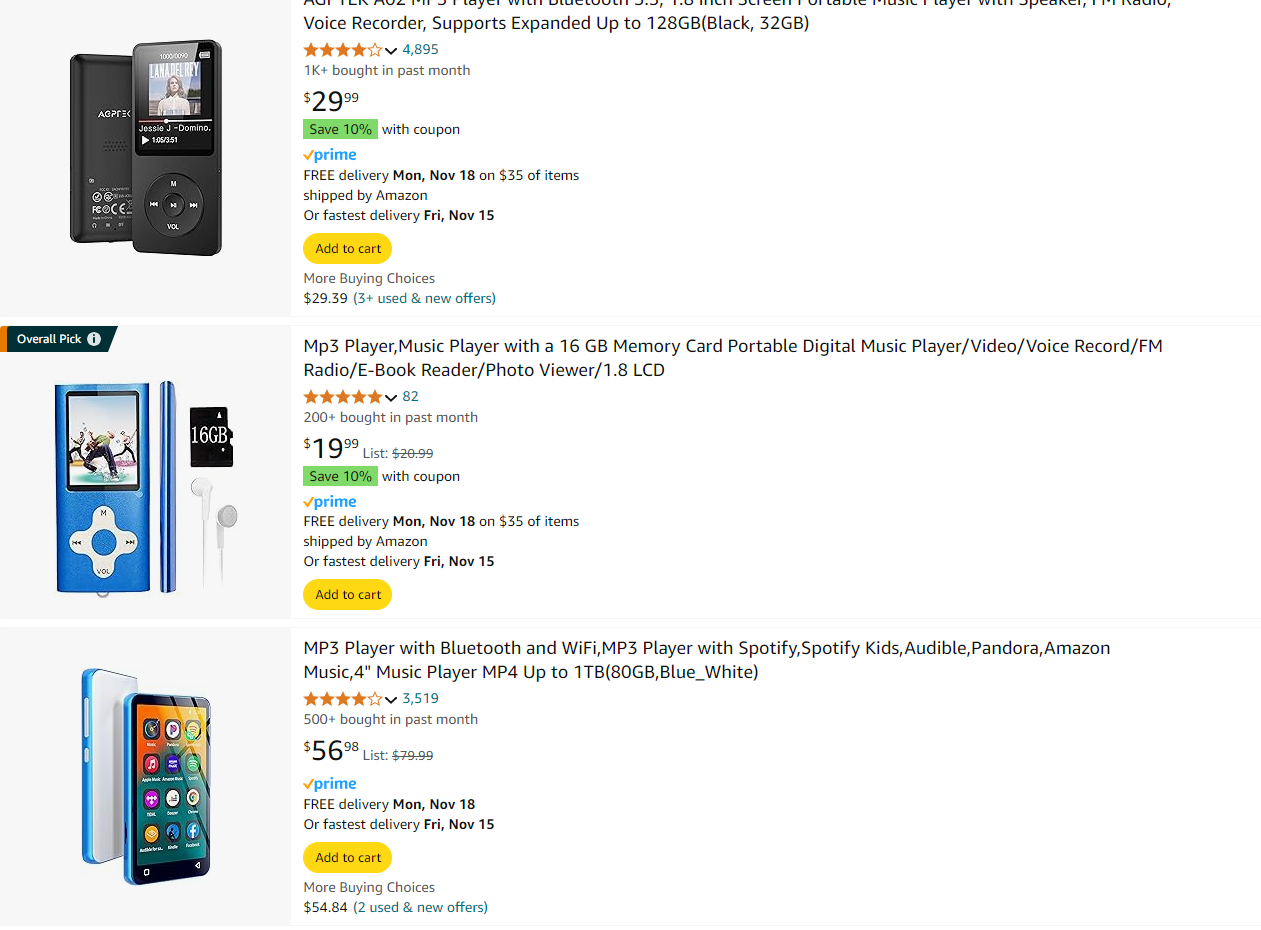Image resolution: width=1261 pixels, height=930 pixels.
Task: Open the 2 used & new offers link
Action: [420, 907]
